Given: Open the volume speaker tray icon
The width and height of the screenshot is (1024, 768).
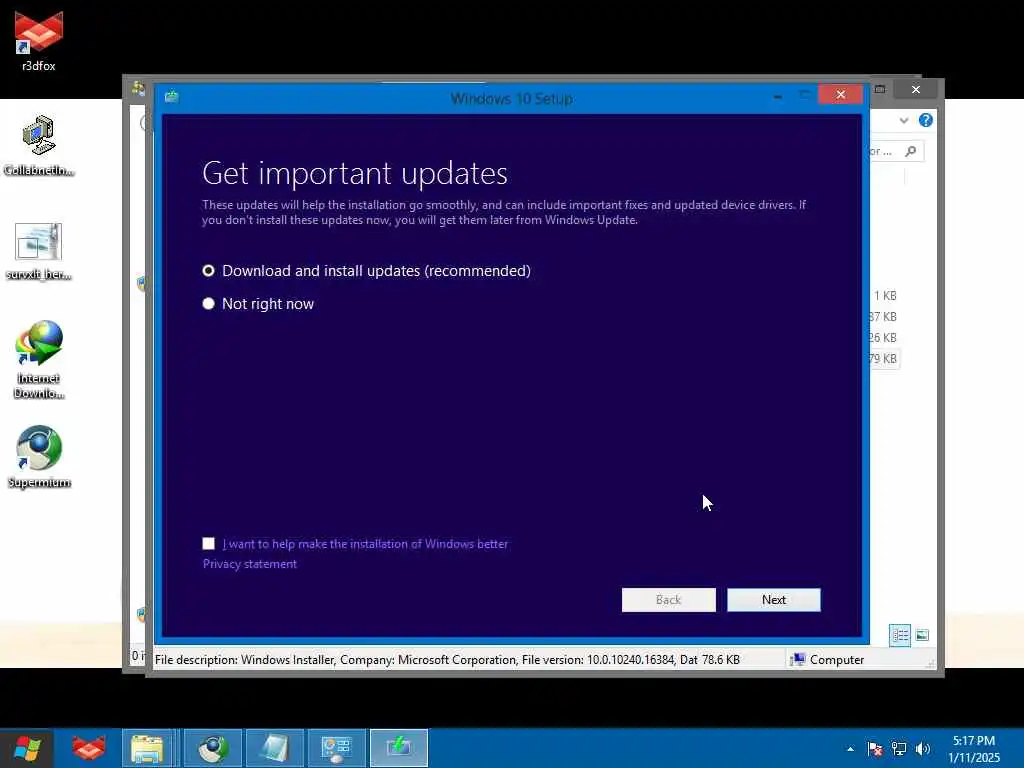Looking at the screenshot, I should [x=923, y=749].
